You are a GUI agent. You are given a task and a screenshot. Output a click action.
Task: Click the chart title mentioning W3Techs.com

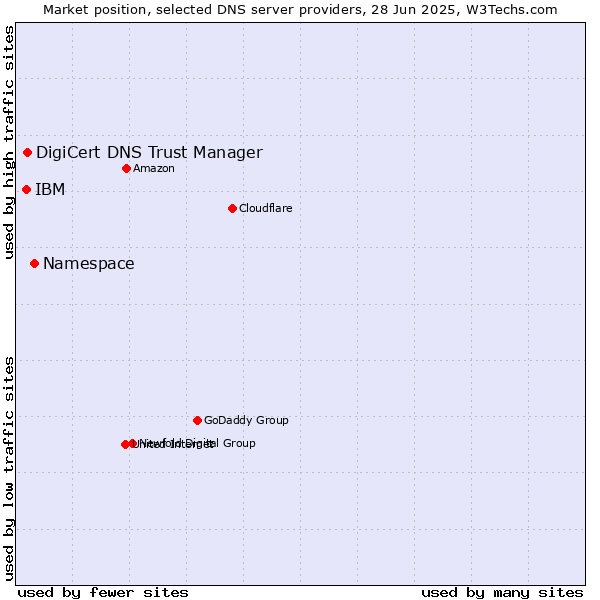[300, 10]
